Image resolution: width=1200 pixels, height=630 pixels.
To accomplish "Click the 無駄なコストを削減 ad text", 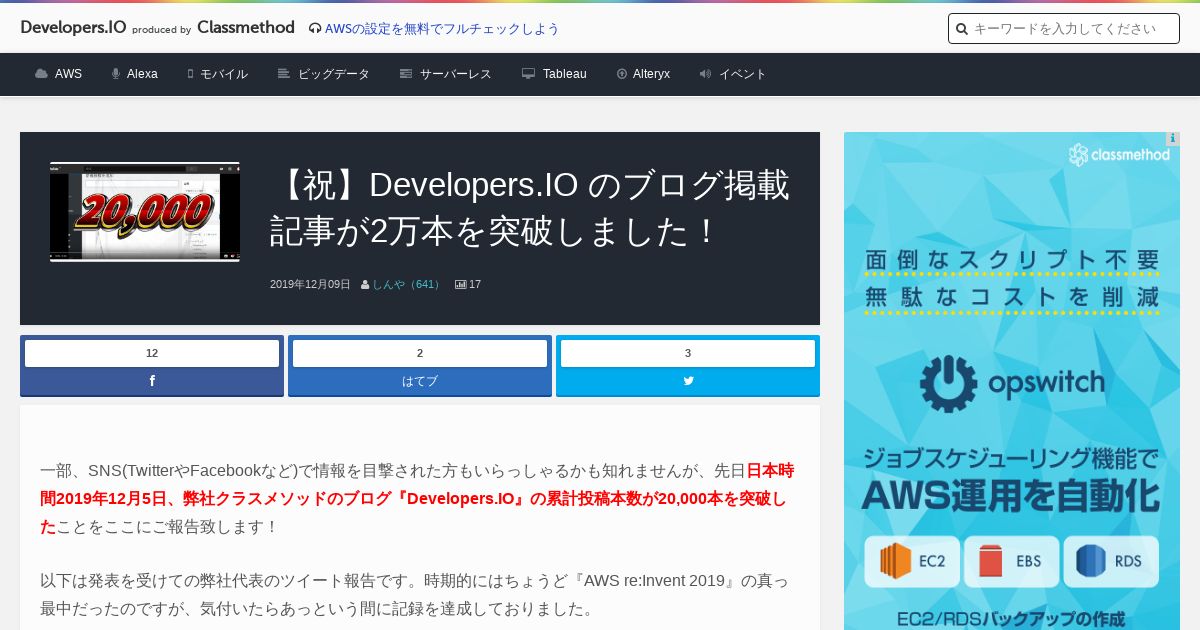I will tap(1012, 297).
